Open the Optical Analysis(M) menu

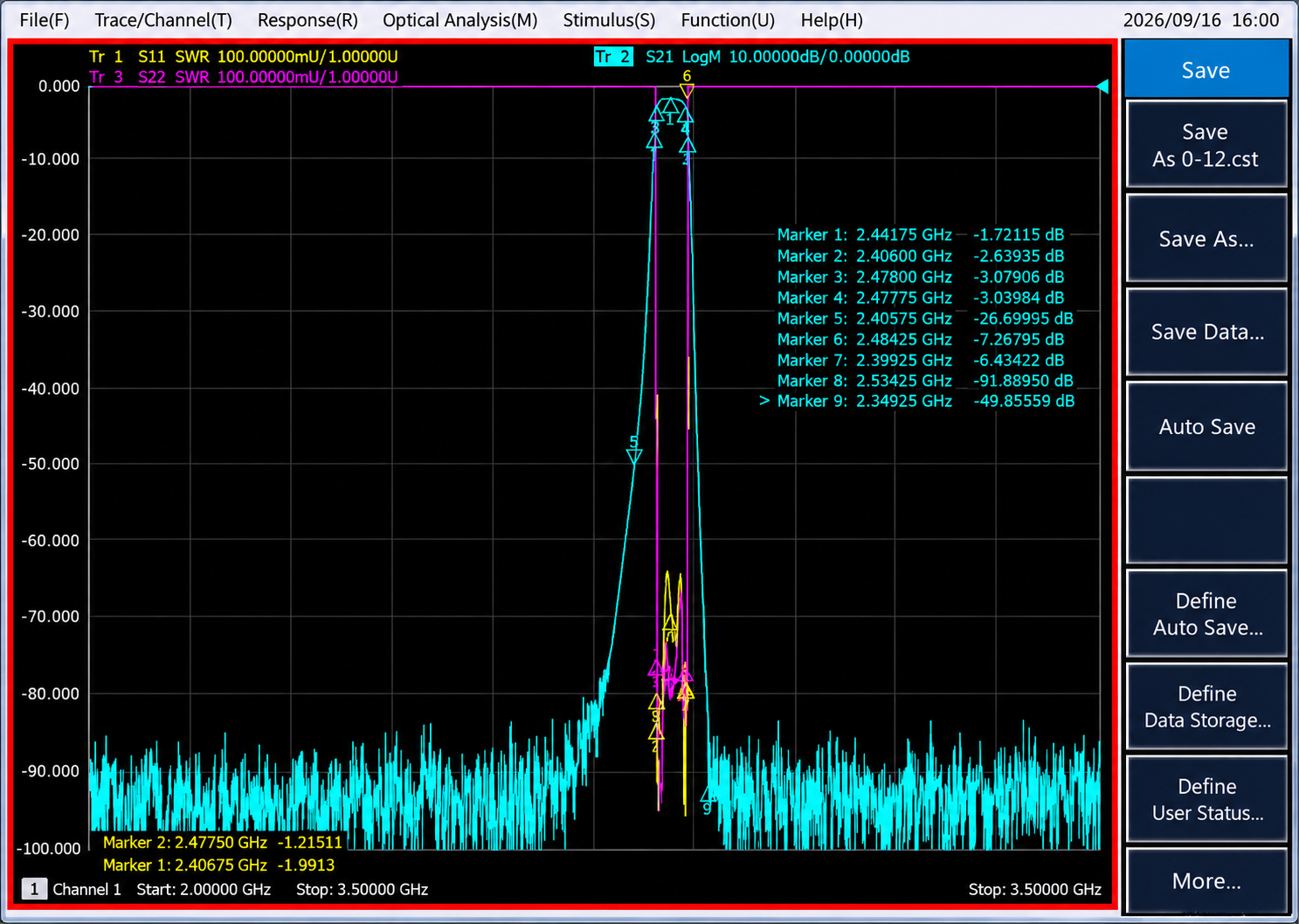coord(460,20)
